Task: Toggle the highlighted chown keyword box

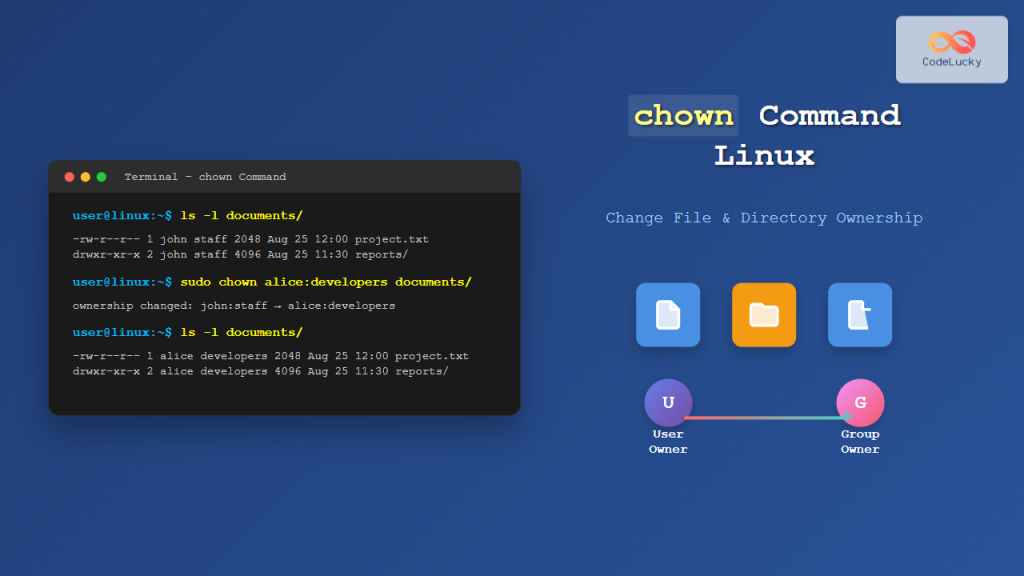Action: [683, 116]
